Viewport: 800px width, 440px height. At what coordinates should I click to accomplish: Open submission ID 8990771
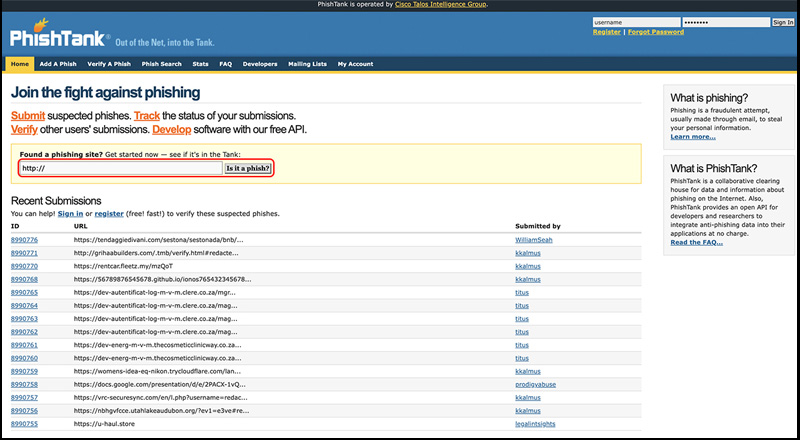point(24,253)
